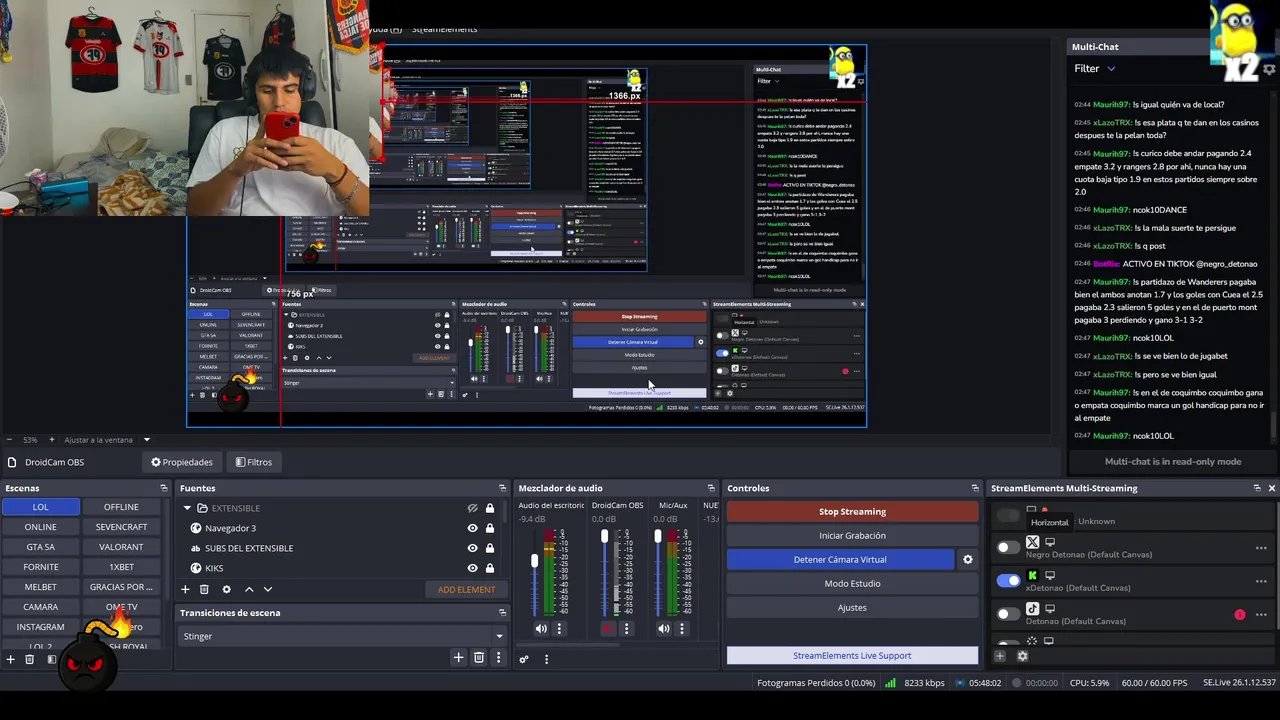
Task: Open Negro Detonao options three dots
Action: click(x=1261, y=548)
